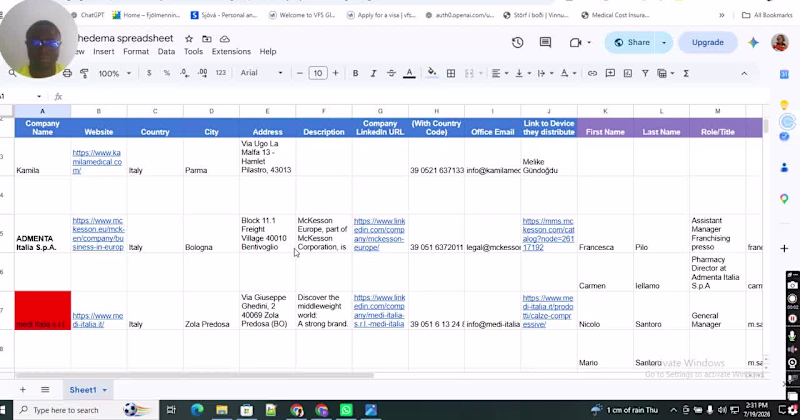Open the name box dropdown arrow
The width and height of the screenshot is (800, 420).
point(39,96)
